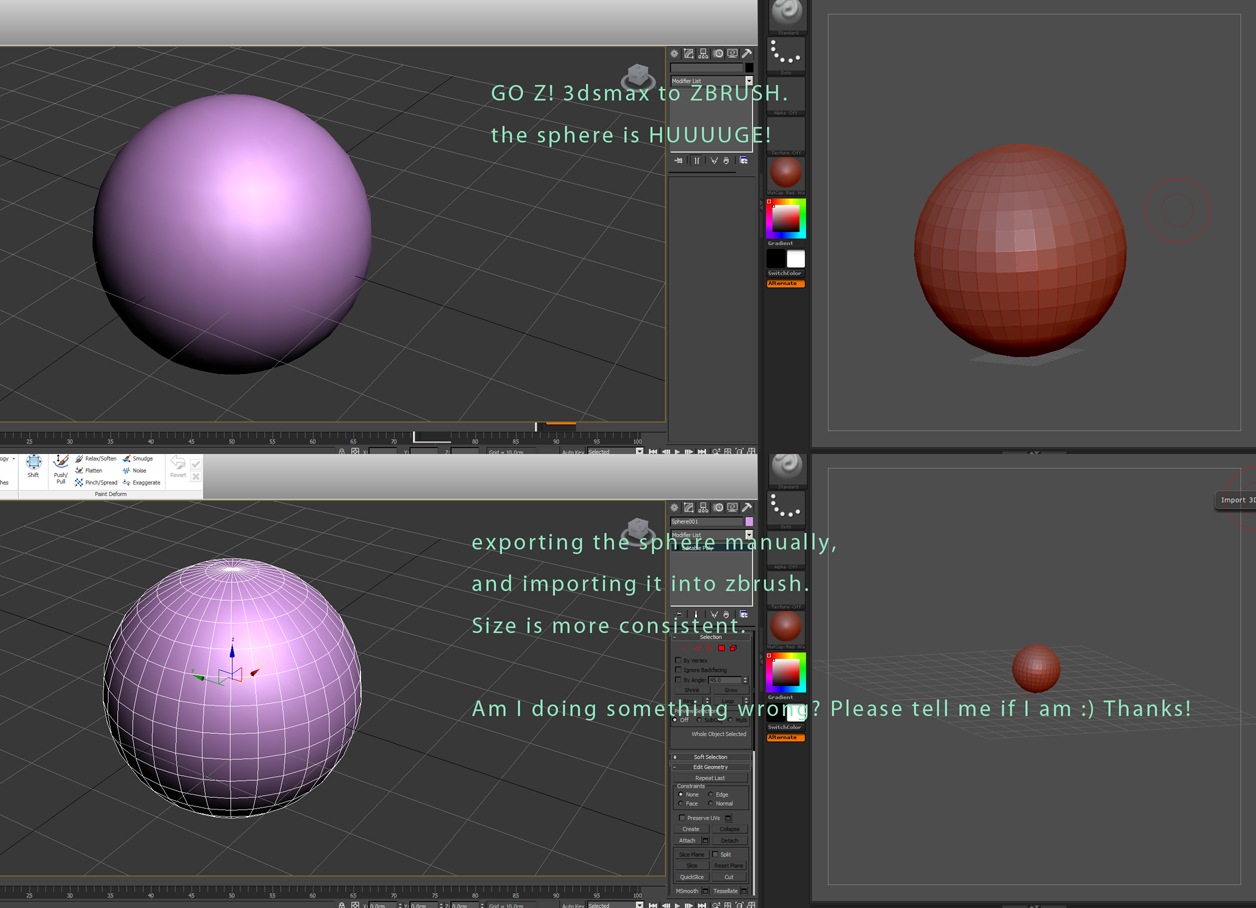Select the Polygon sub-object level icon
Viewport: 1256px width, 908px height.
point(721,648)
